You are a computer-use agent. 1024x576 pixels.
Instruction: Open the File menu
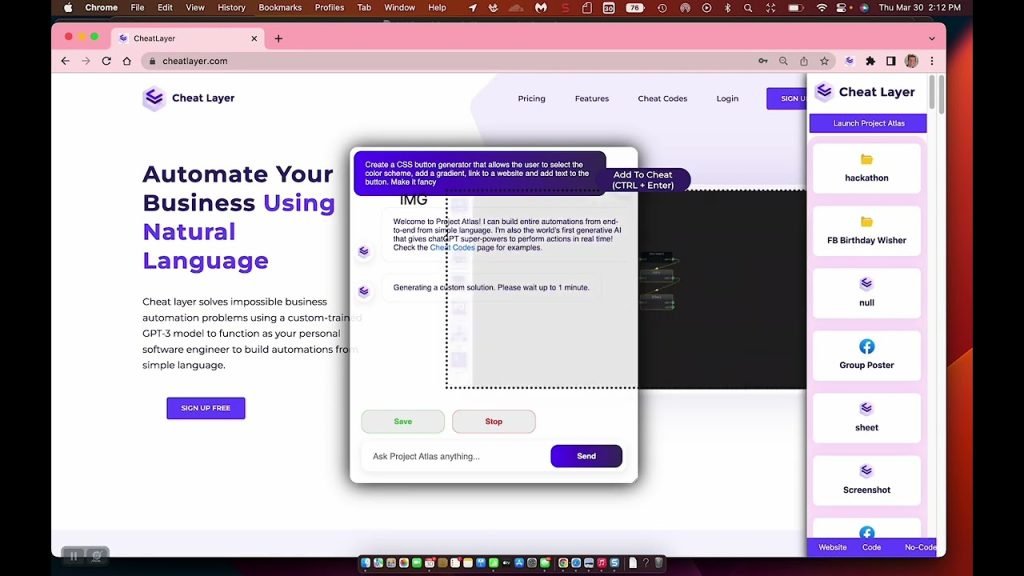coord(137,8)
